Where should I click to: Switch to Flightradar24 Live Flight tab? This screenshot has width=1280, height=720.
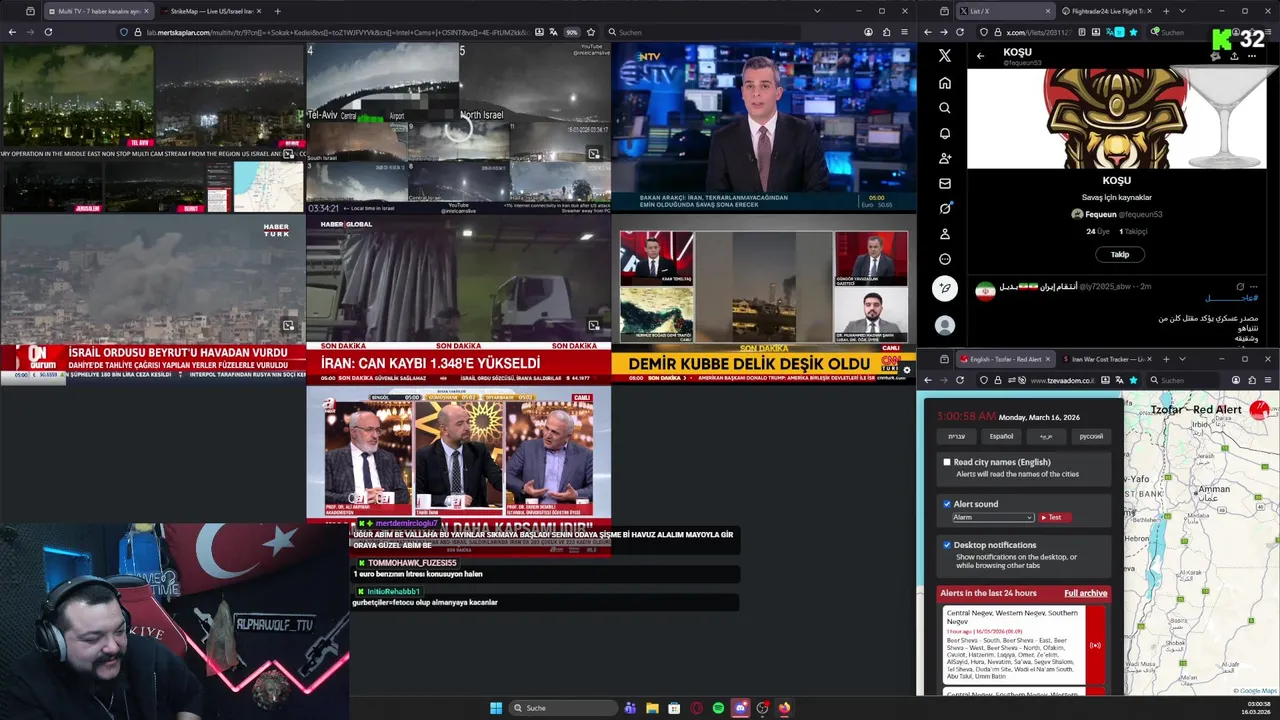[1109, 11]
